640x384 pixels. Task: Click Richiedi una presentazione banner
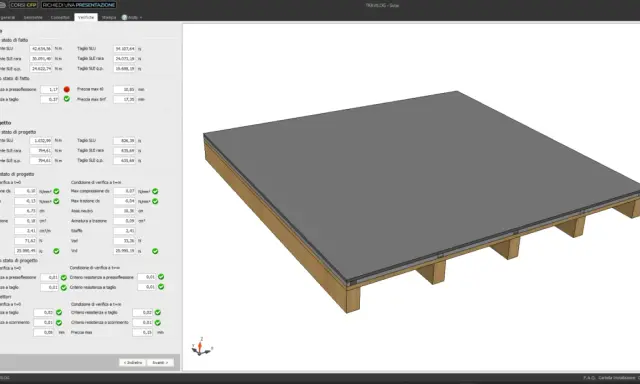pyautogui.click(x=79, y=5)
